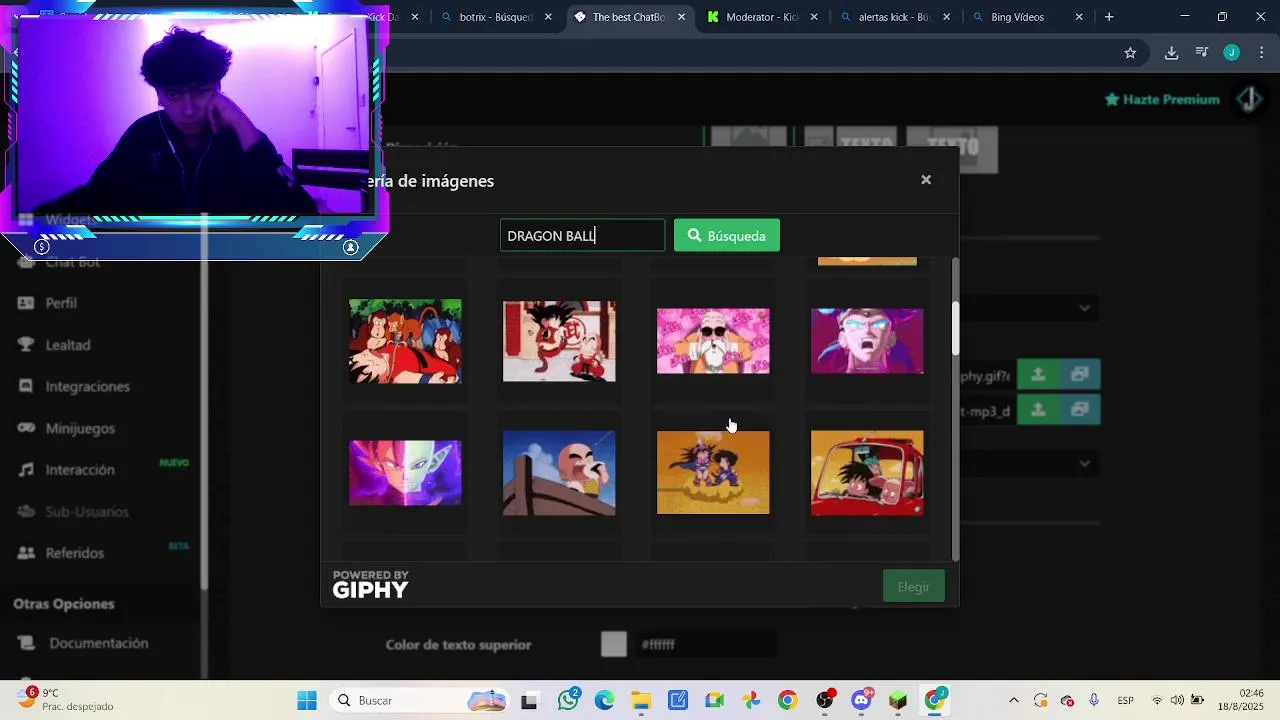Click the gallery vertical scrollbar thumb
1280x720 pixels.
(955, 328)
